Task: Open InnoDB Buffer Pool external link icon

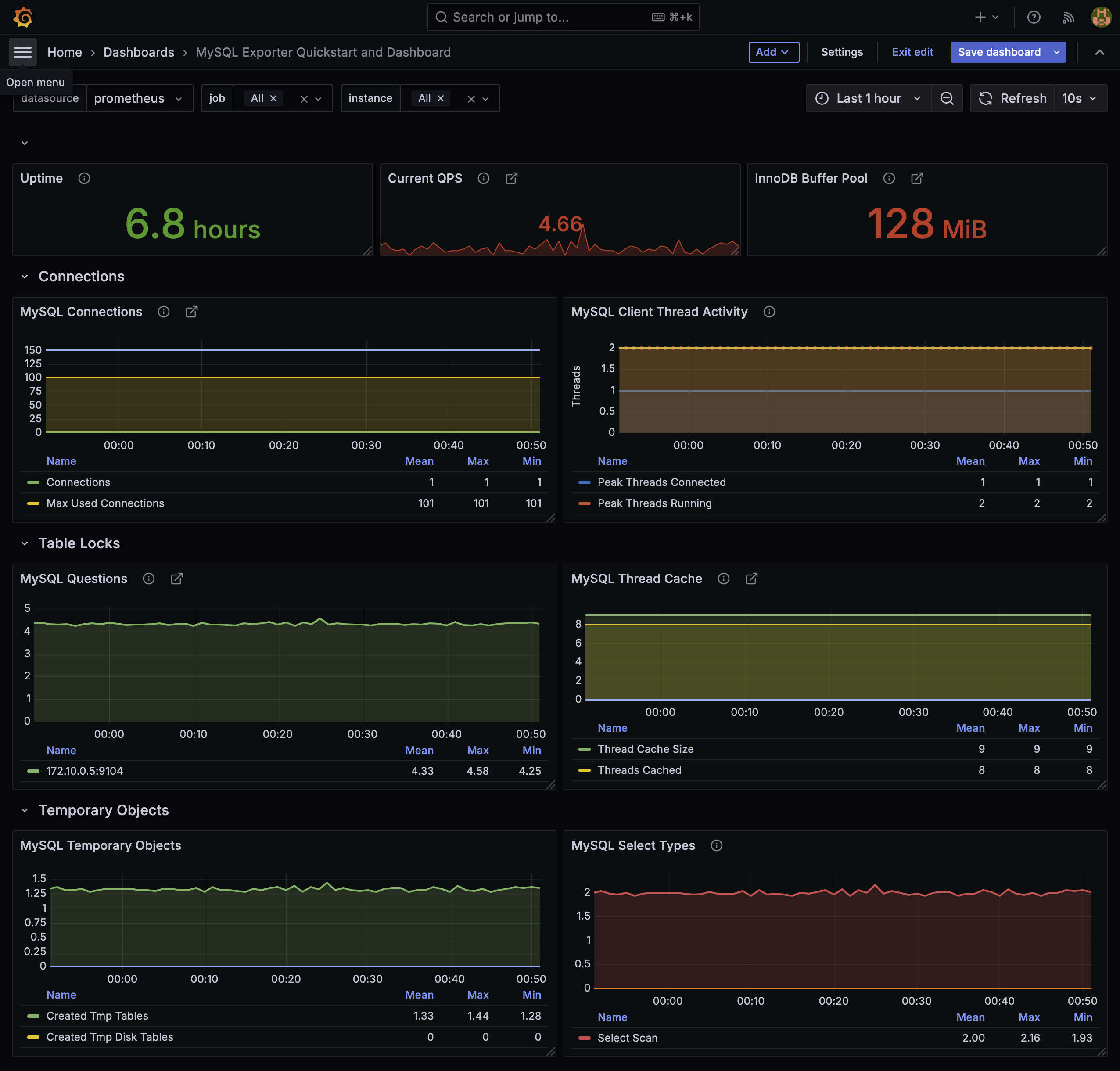Action: pos(917,178)
